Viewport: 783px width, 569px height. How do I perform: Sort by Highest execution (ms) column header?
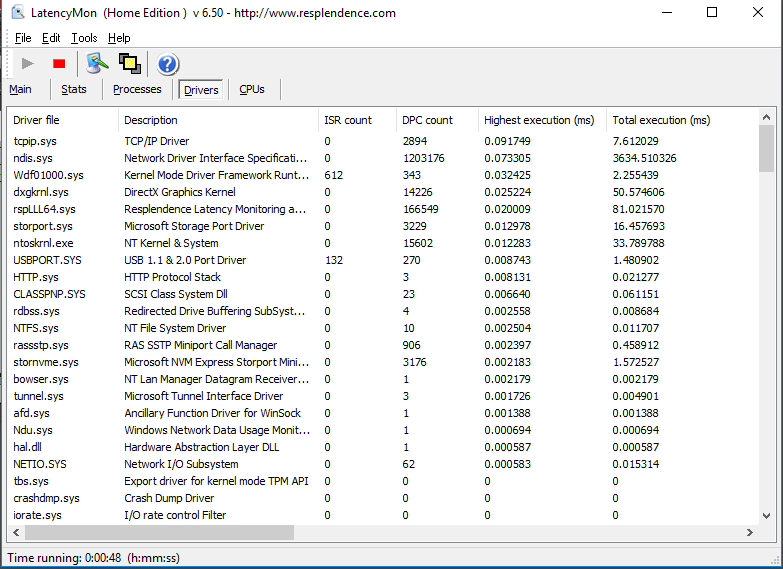[x=539, y=120]
